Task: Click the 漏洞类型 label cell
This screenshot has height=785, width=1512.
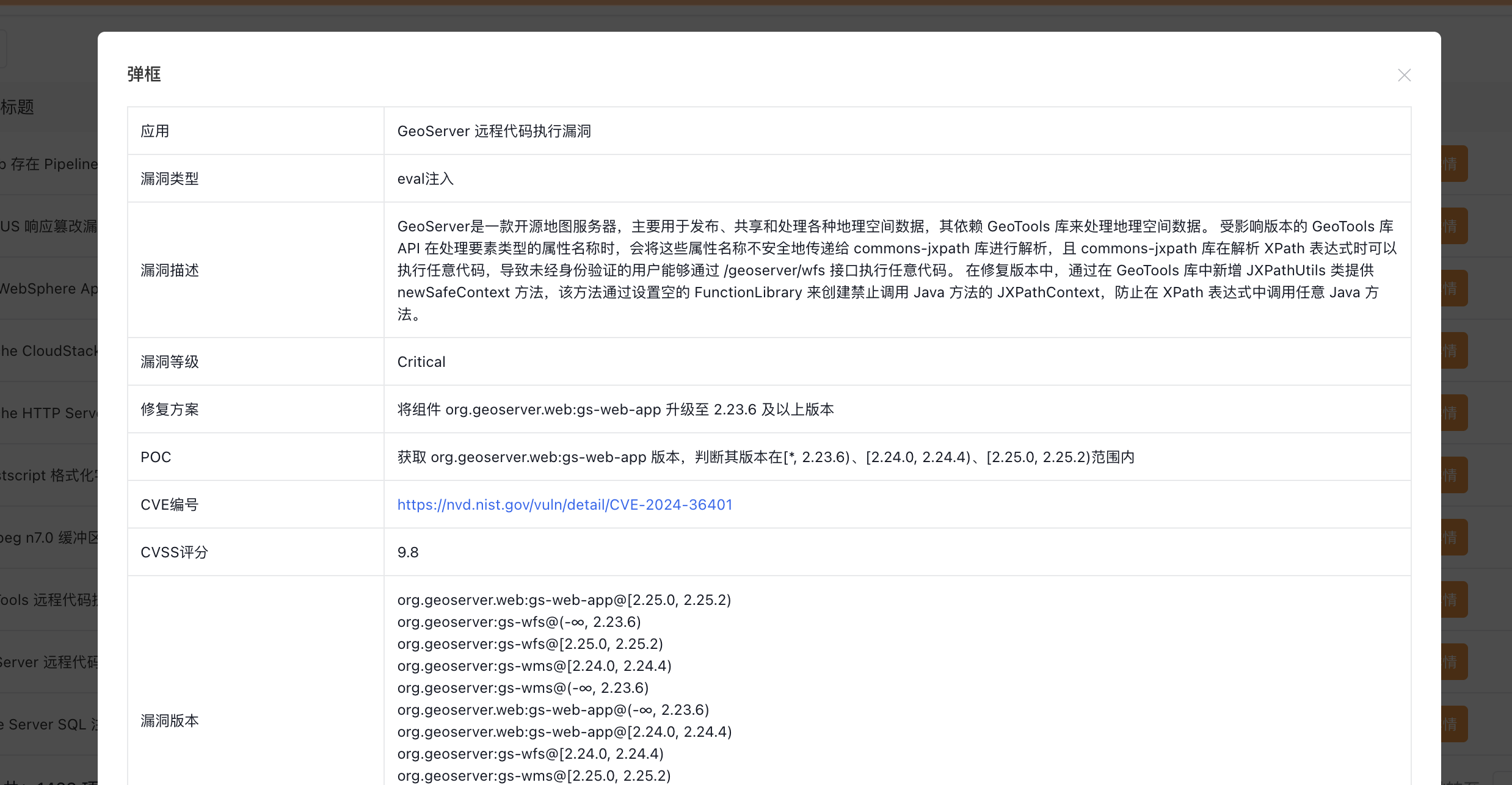Action: [255, 179]
